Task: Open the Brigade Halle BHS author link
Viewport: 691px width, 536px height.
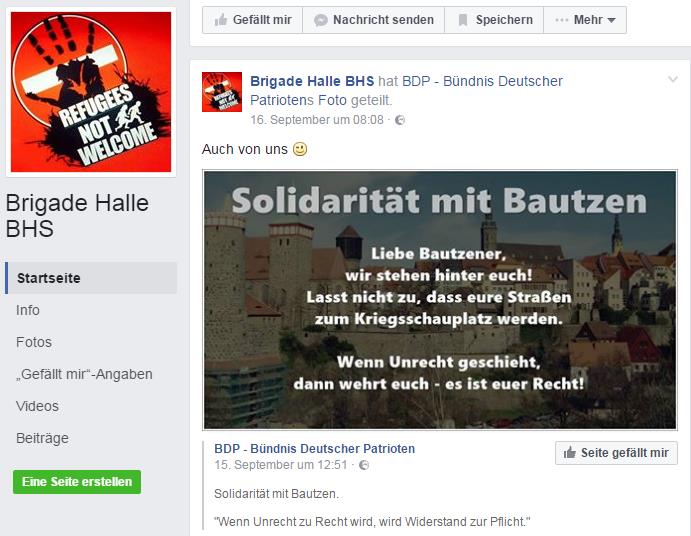Action: pyautogui.click(x=312, y=81)
